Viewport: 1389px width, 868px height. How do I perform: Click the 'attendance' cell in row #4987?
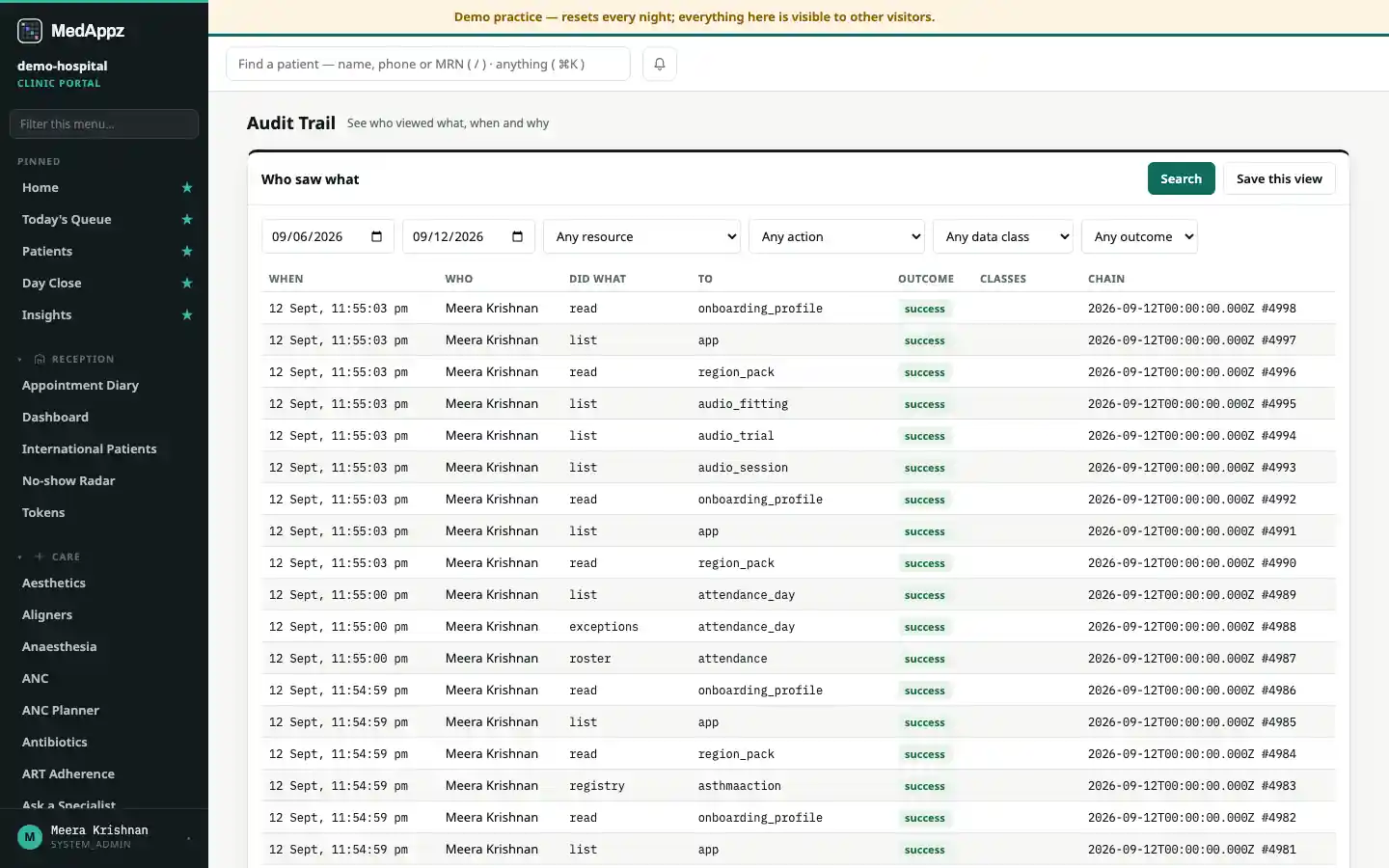[x=733, y=659]
